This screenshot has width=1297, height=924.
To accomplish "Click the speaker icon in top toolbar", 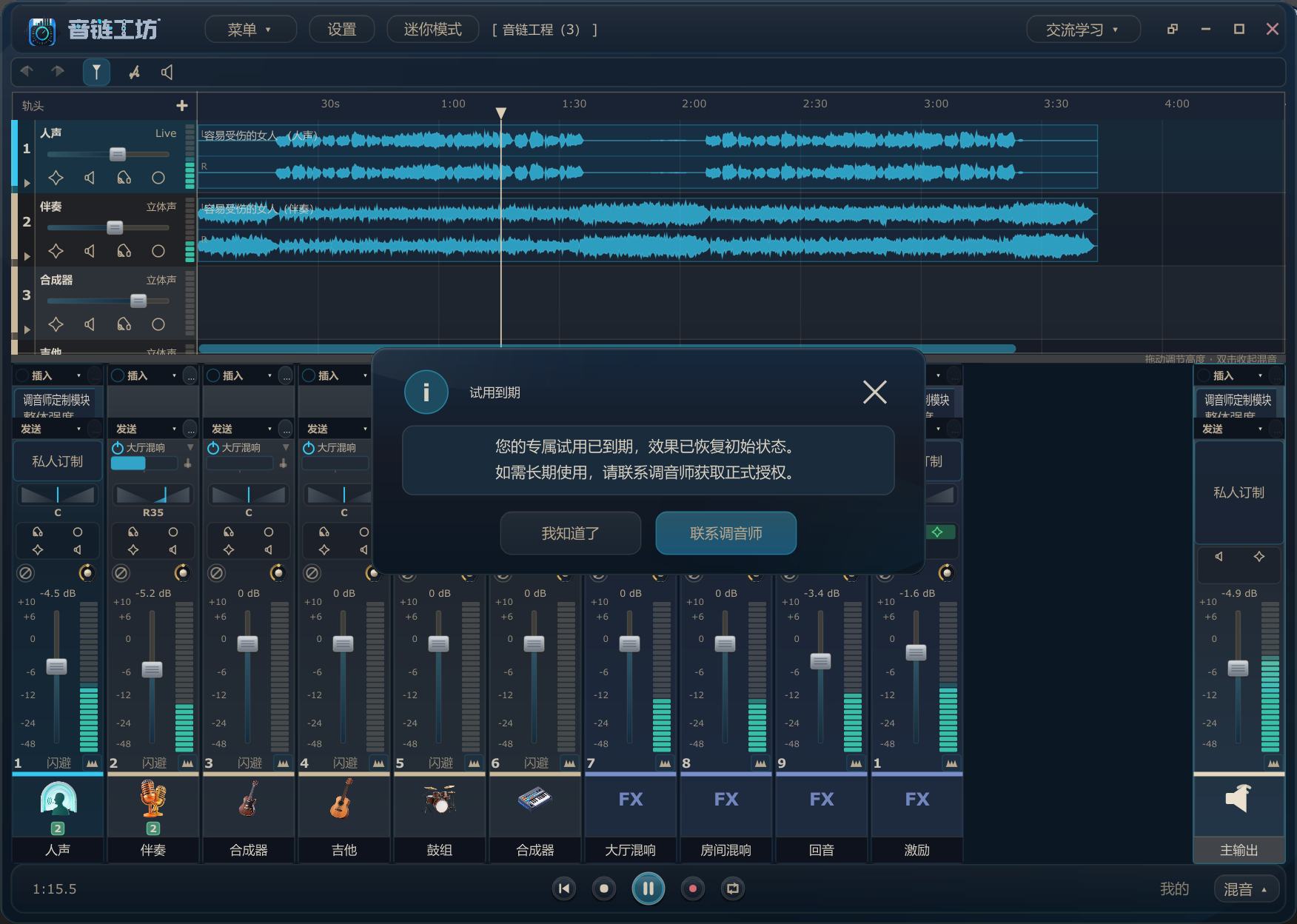I will pos(167,72).
